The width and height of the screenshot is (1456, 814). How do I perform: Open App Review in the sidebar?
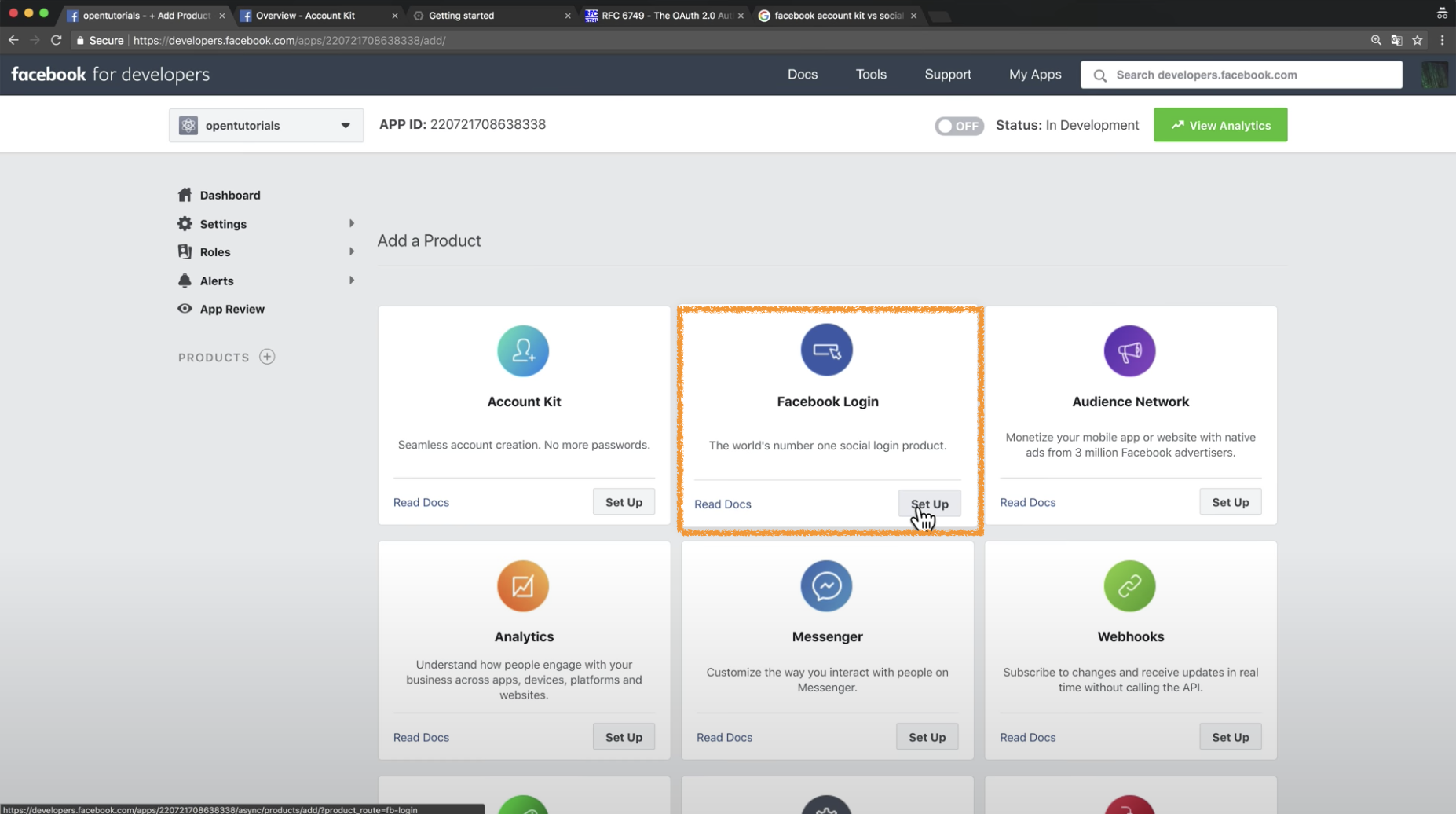(x=232, y=309)
